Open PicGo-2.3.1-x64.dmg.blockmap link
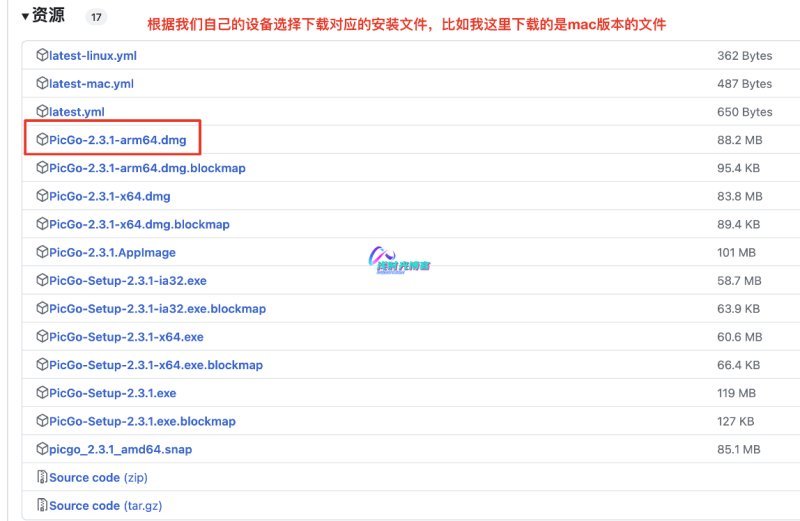 click(139, 225)
